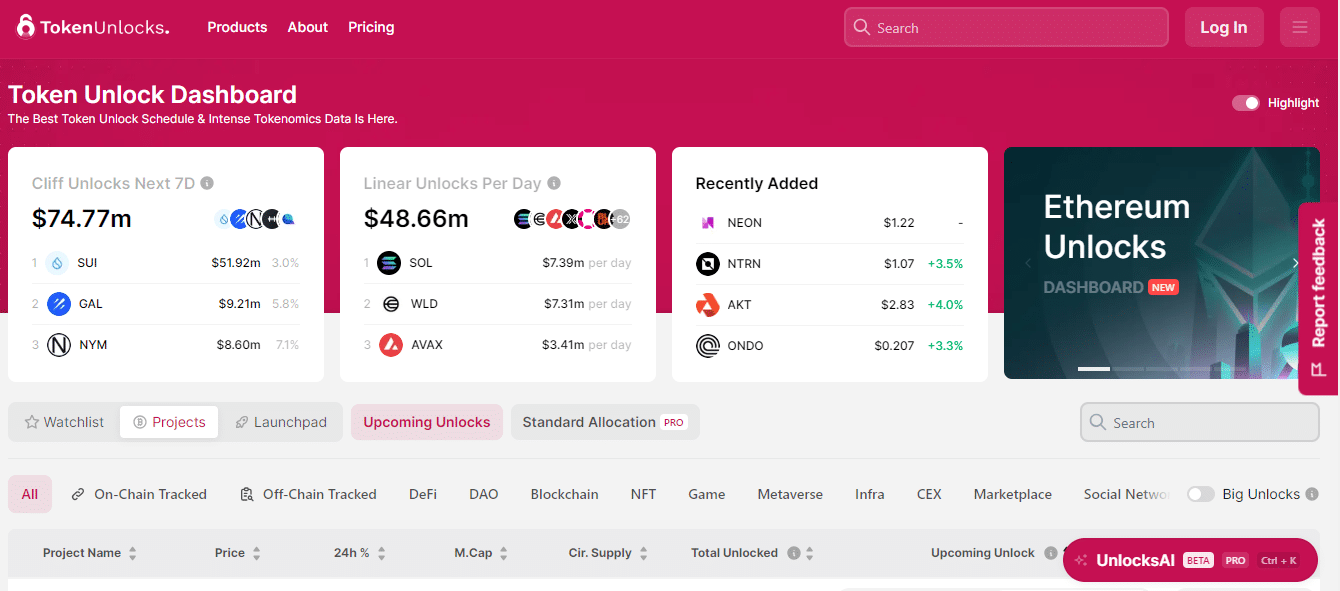This screenshot has height=591, width=1340.
Task: Enable the Big Unlocks toggle
Action: tap(1201, 494)
